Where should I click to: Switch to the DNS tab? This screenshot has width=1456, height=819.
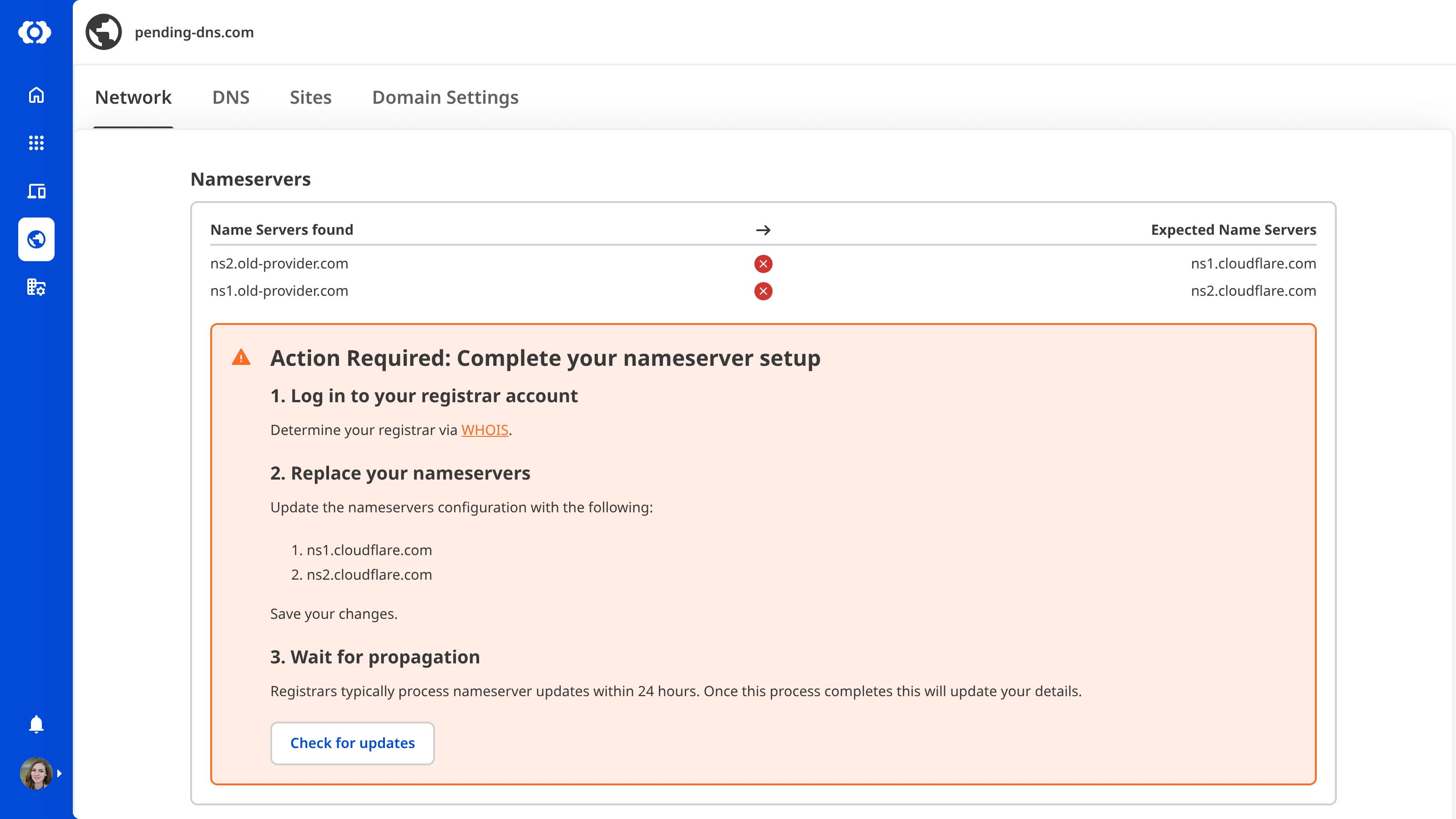click(231, 97)
